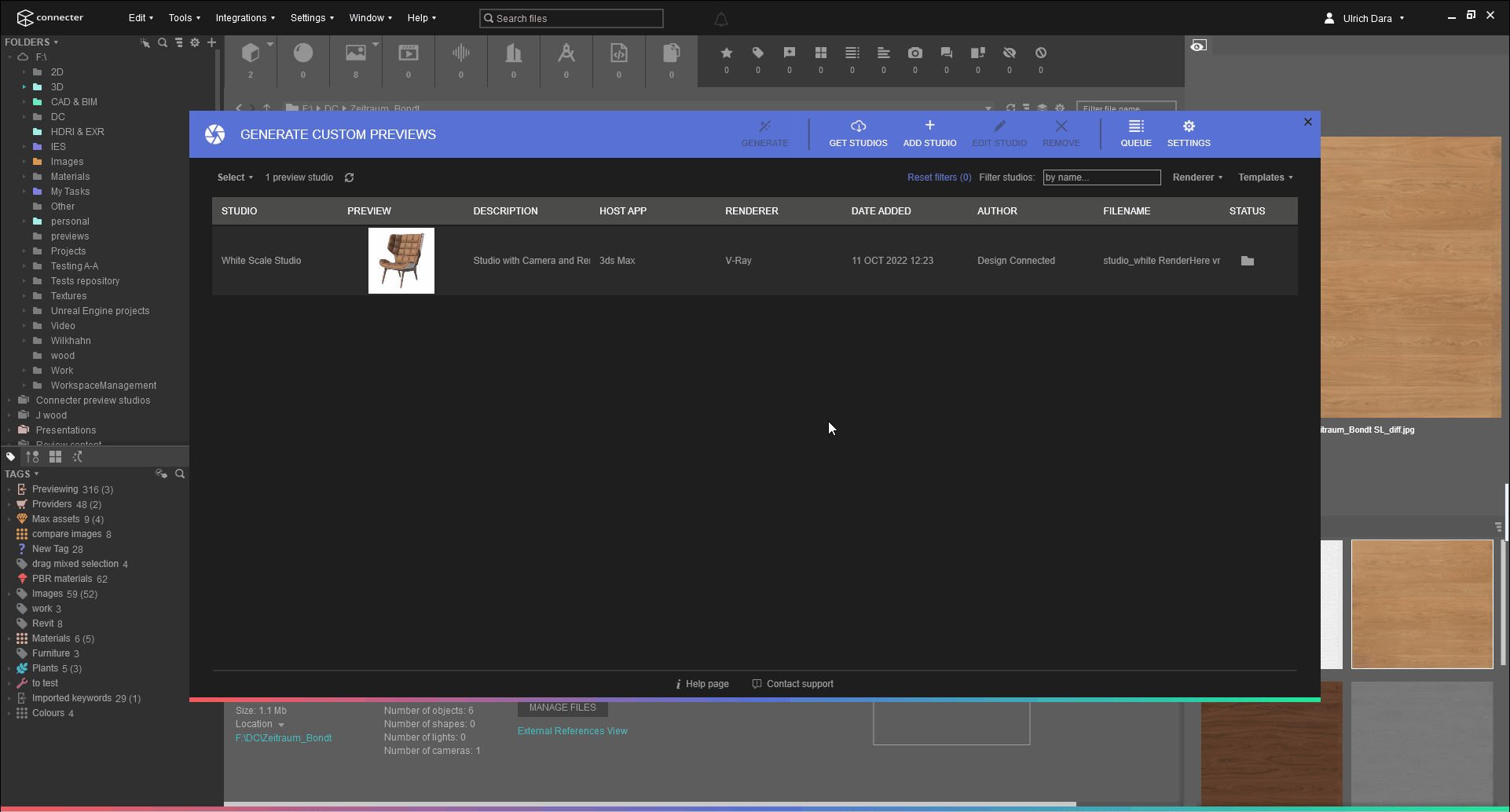Viewport: 1510px width, 812px height.
Task: Open the Select dropdown in dialog
Action: (235, 177)
